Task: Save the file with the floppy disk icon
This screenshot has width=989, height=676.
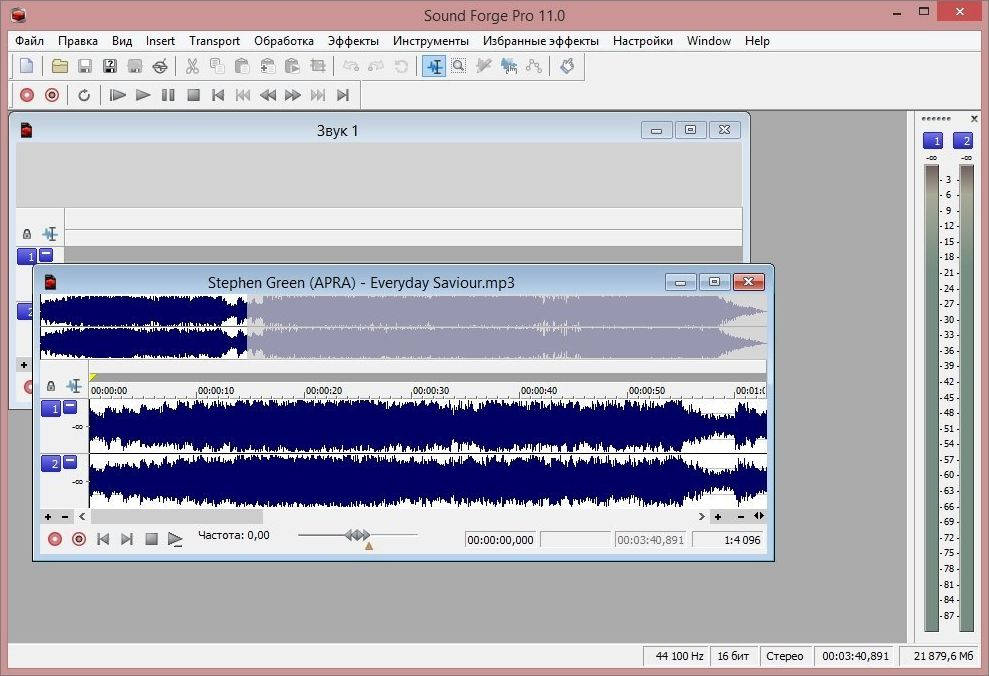Action: [x=85, y=66]
